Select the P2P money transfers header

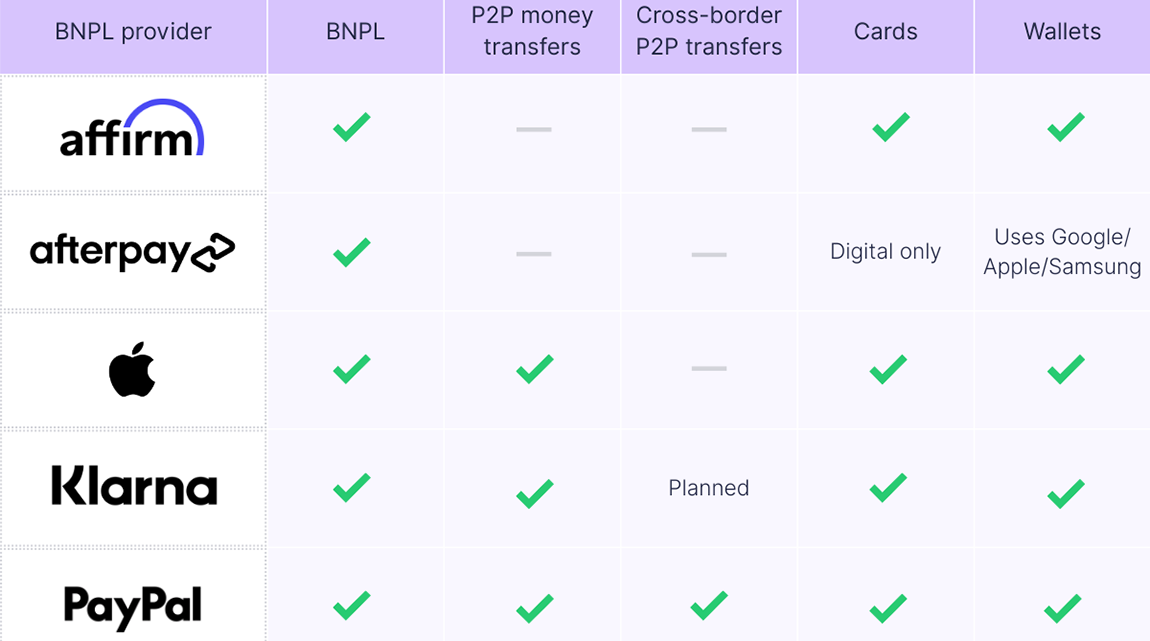pos(532,32)
